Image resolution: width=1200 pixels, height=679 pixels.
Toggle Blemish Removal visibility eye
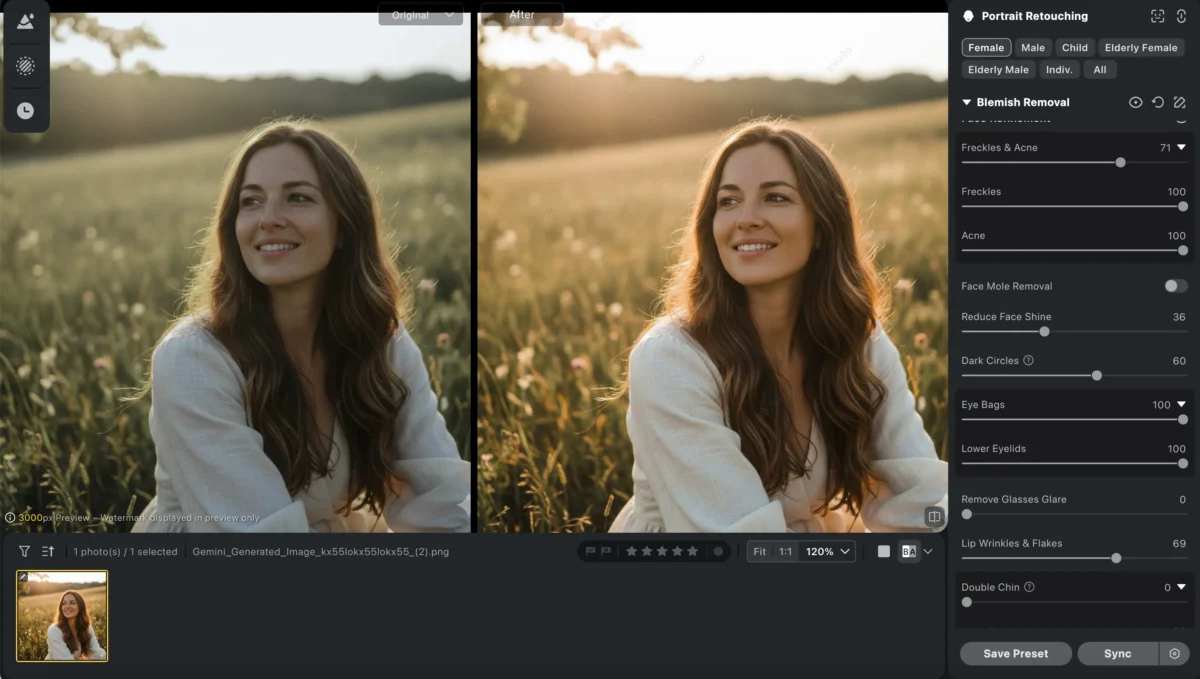click(x=1136, y=102)
